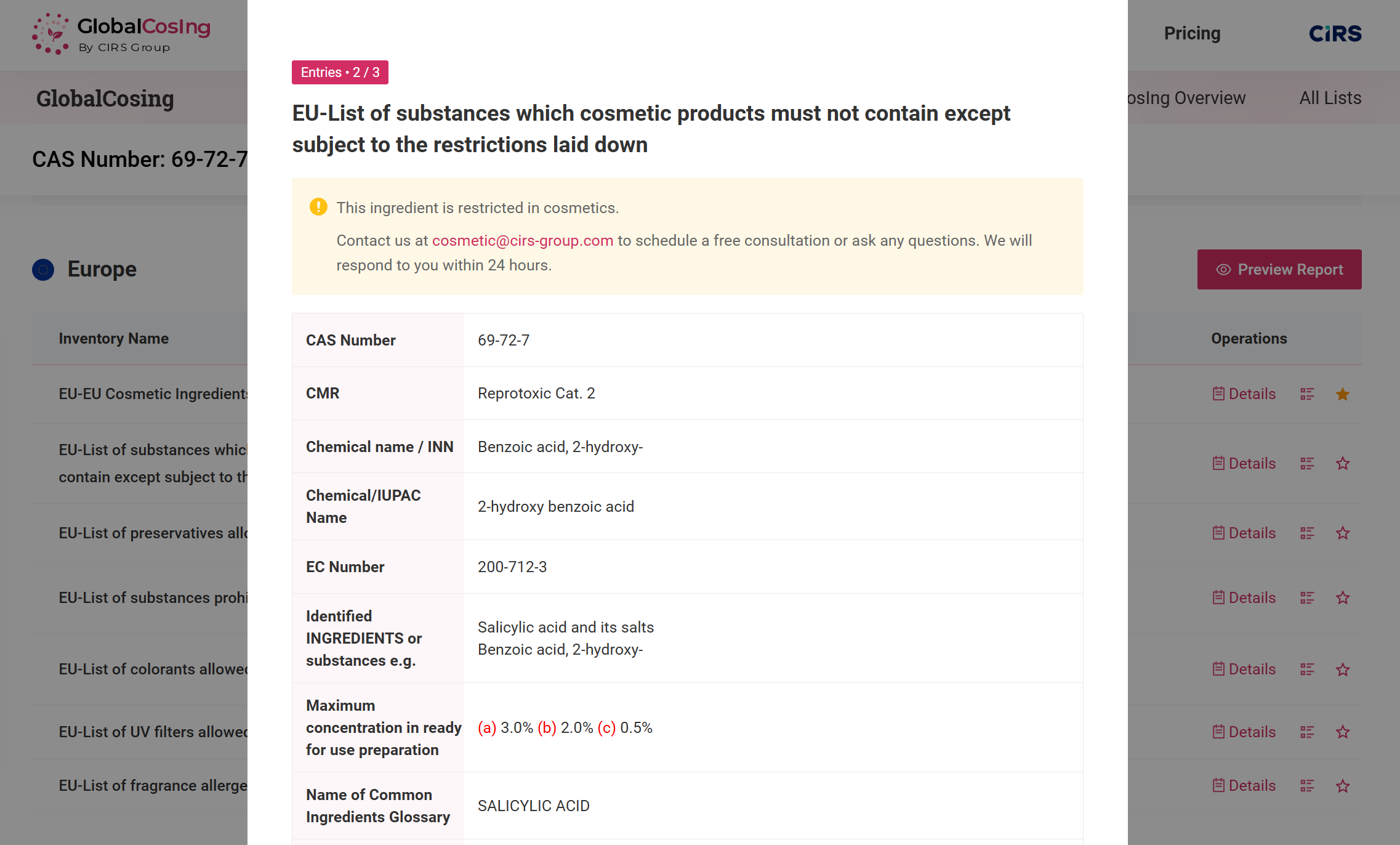Toggle favorite star on second Details row
Screen dimensions: 1400x845
(1343, 464)
